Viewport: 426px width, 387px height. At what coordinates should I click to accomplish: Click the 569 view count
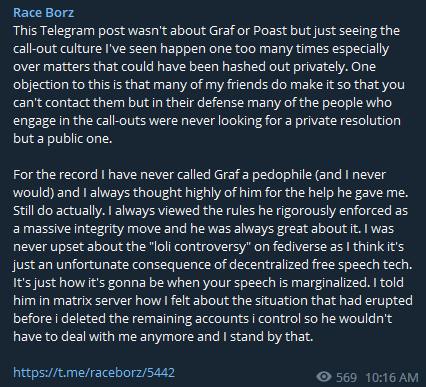tap(346, 377)
